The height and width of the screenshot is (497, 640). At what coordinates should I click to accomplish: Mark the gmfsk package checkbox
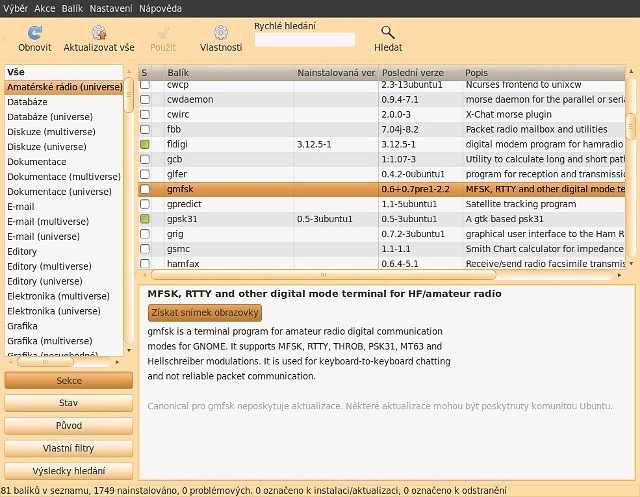[x=145, y=189]
